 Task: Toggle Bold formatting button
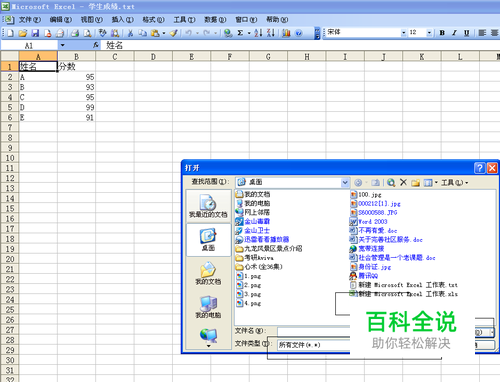tap(442, 33)
